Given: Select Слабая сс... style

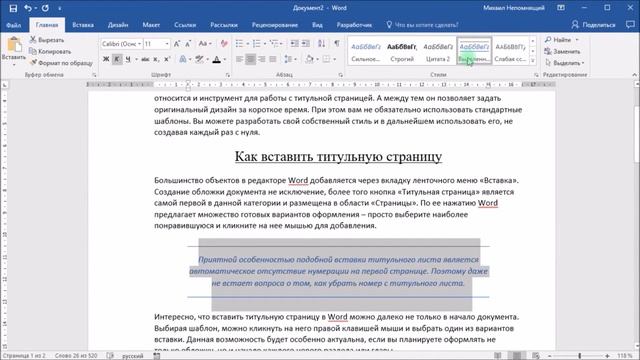Looking at the screenshot, I should pos(510,52).
